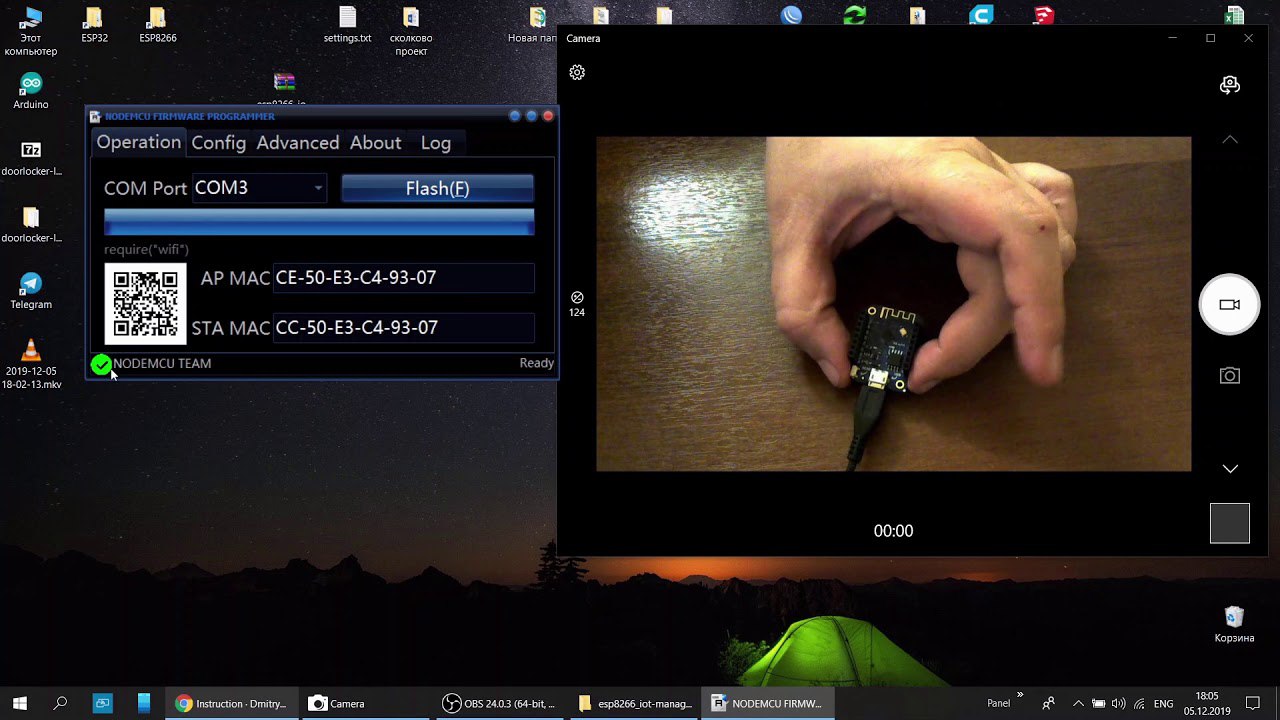The image size is (1280, 720).
Task: Open Windows Start menu
Action: click(x=19, y=703)
